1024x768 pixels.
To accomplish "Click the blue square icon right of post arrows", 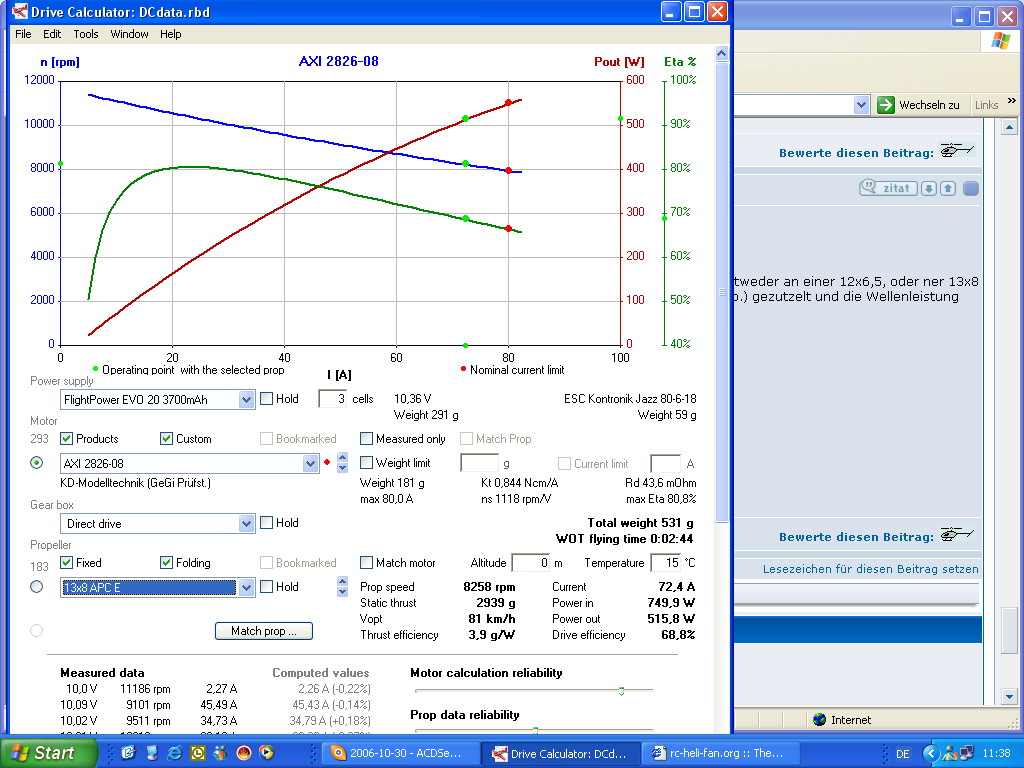I will pos(971,189).
